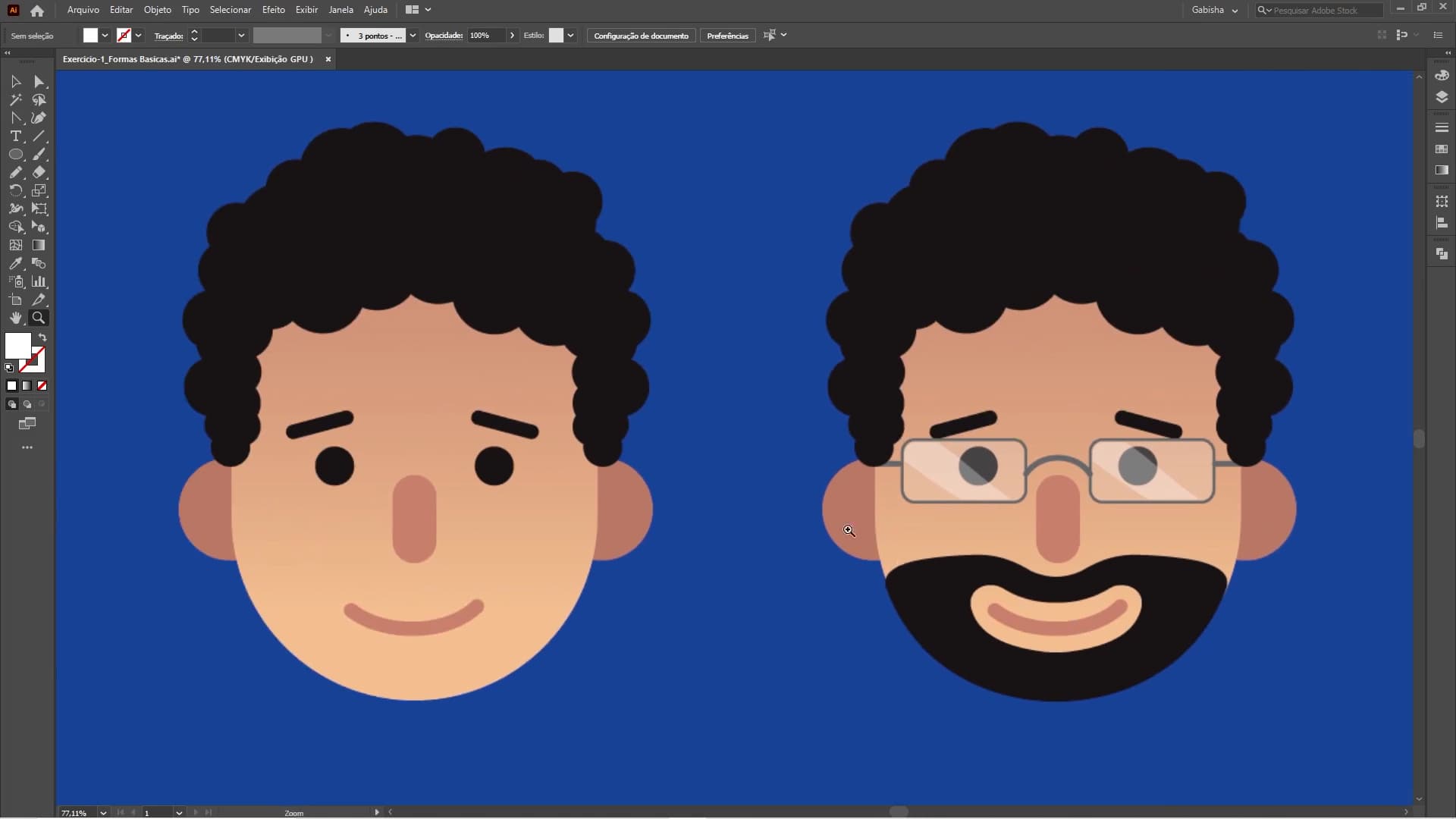
Task: Select the Lasso tool
Action: coord(39,99)
